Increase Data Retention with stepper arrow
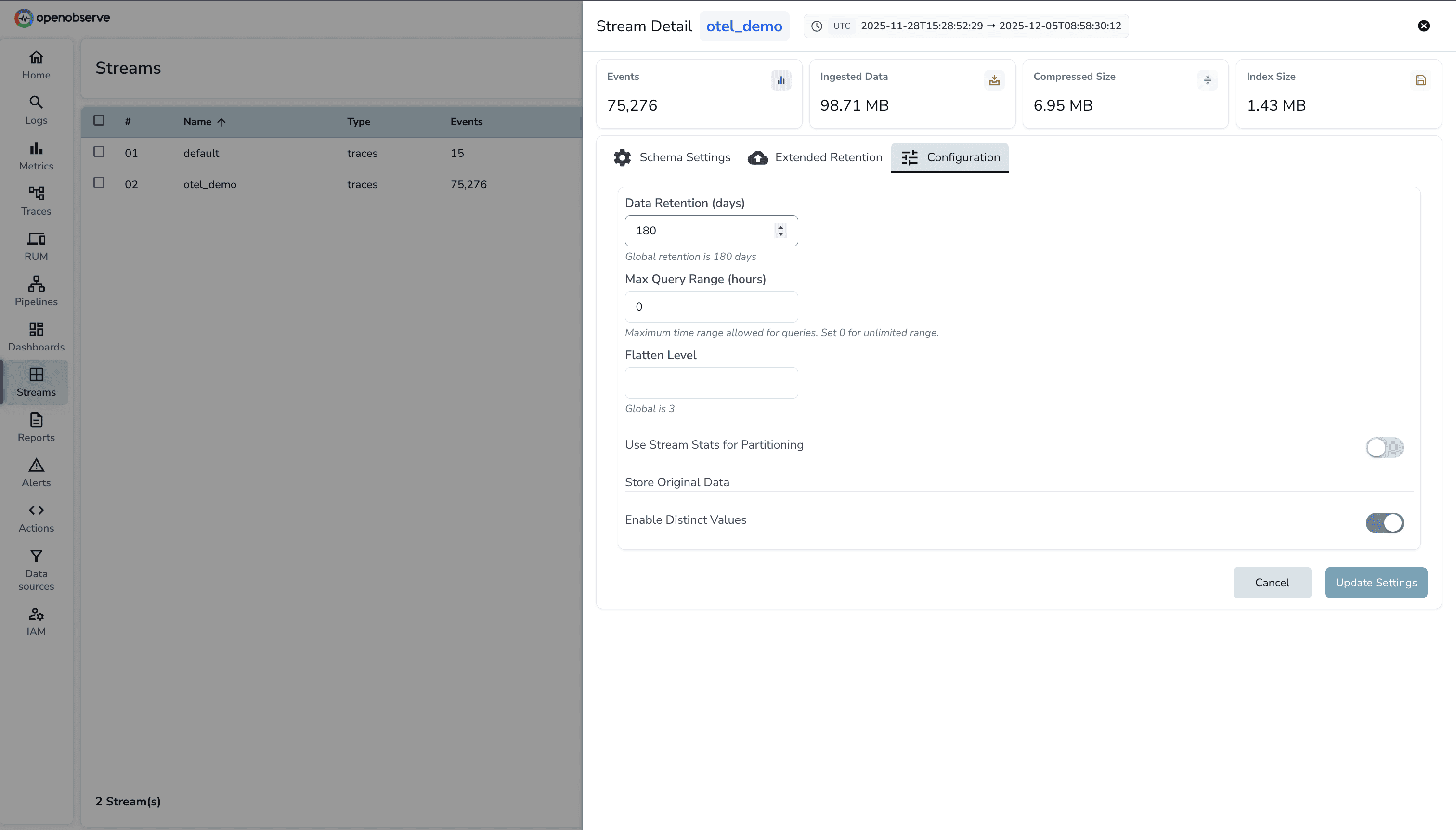 coord(780,227)
